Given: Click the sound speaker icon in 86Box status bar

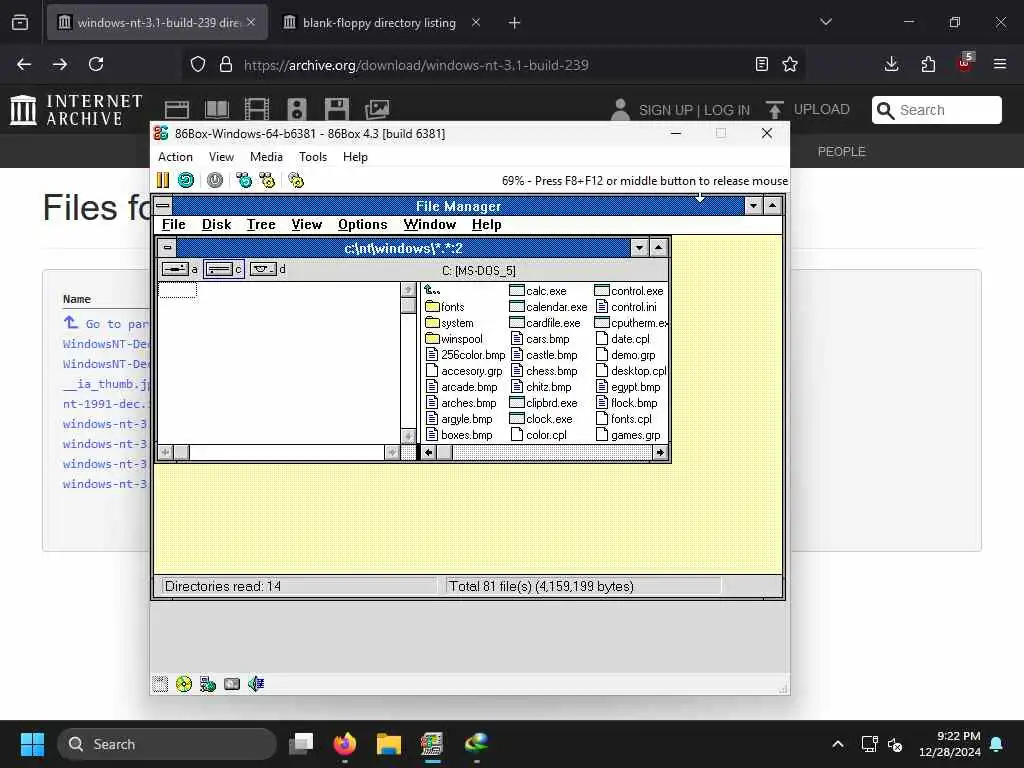Looking at the screenshot, I should point(256,684).
